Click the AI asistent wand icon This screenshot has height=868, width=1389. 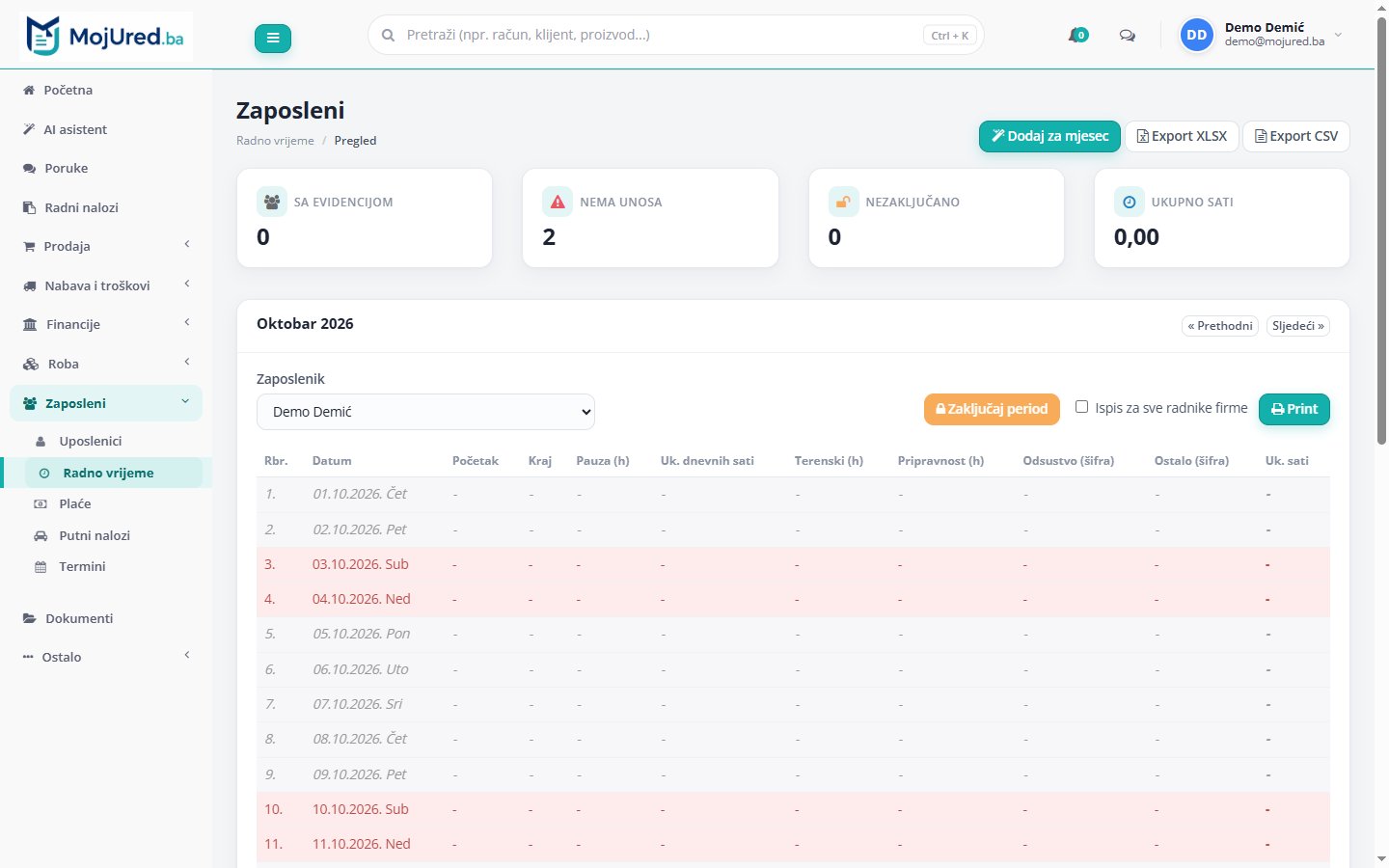coord(29,129)
